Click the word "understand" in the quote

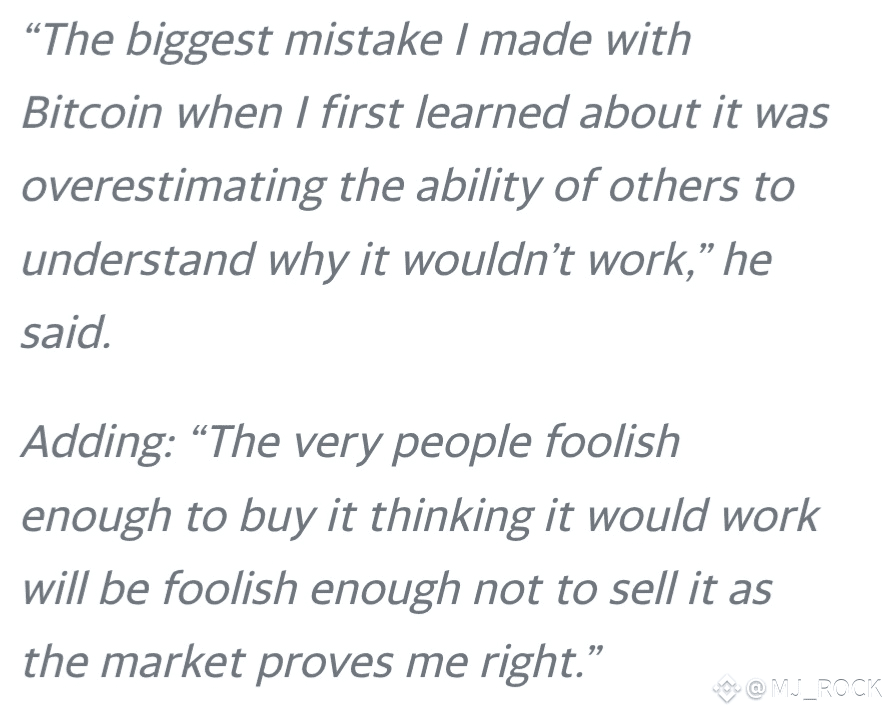point(137,259)
